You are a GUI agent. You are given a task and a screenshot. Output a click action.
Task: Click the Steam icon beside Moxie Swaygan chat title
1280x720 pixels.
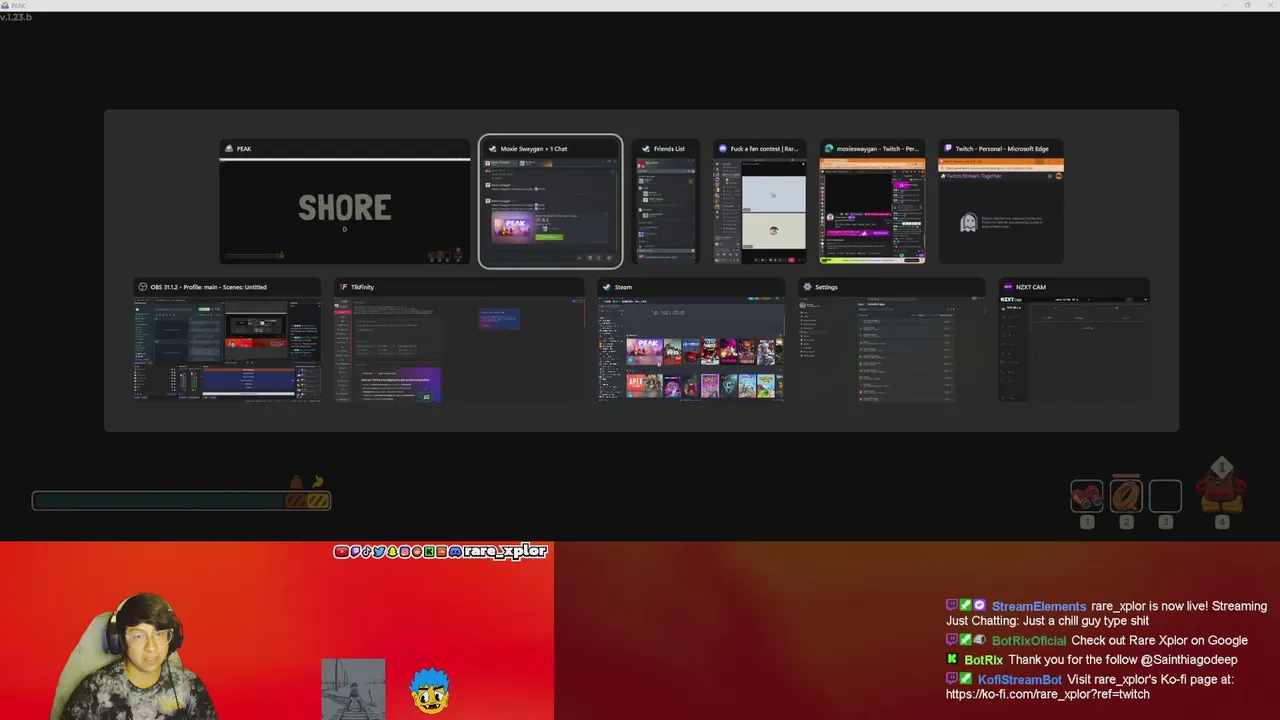tap(492, 149)
